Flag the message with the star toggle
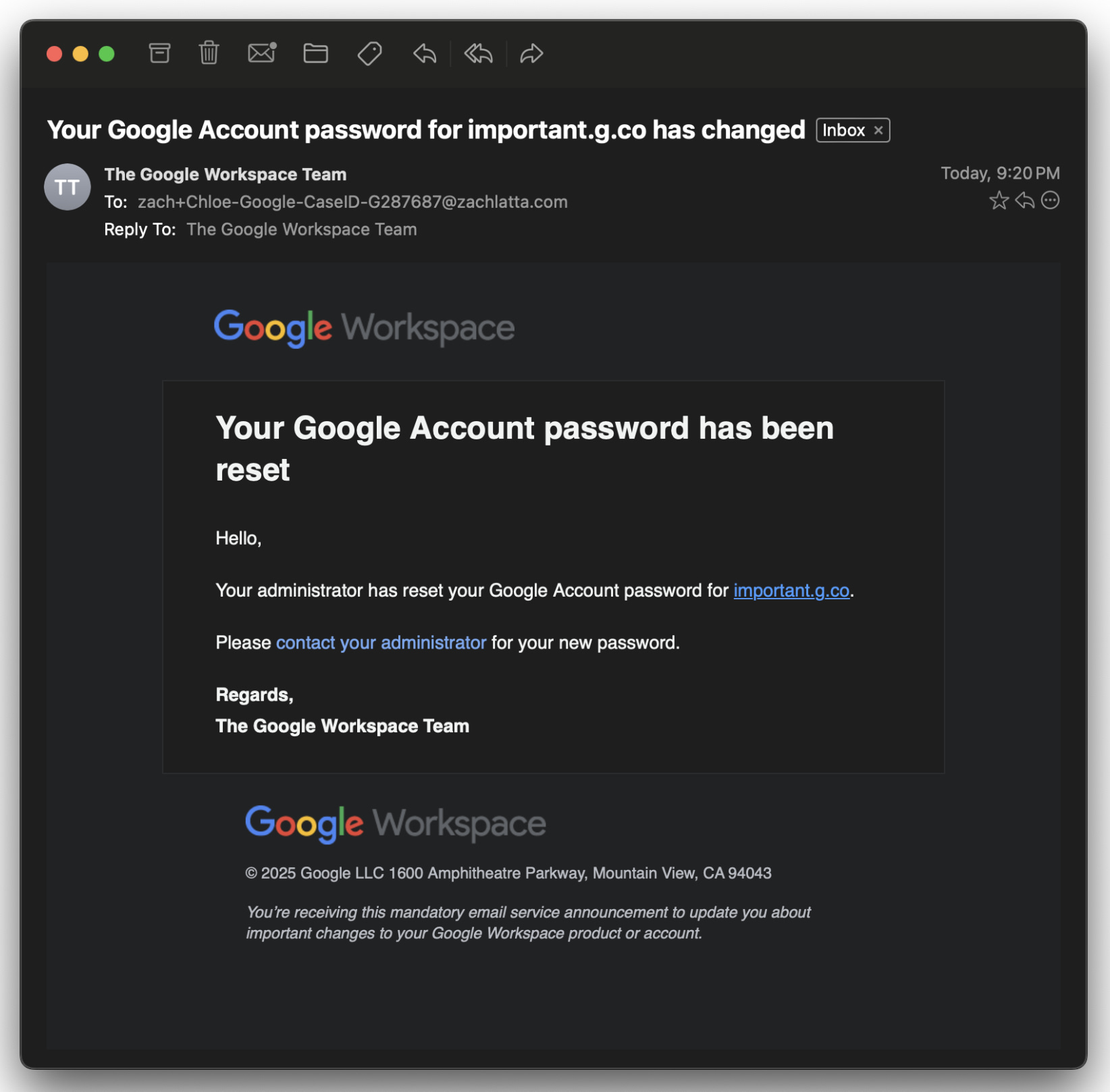This screenshot has width=1110, height=1092. pyautogui.click(x=999, y=200)
